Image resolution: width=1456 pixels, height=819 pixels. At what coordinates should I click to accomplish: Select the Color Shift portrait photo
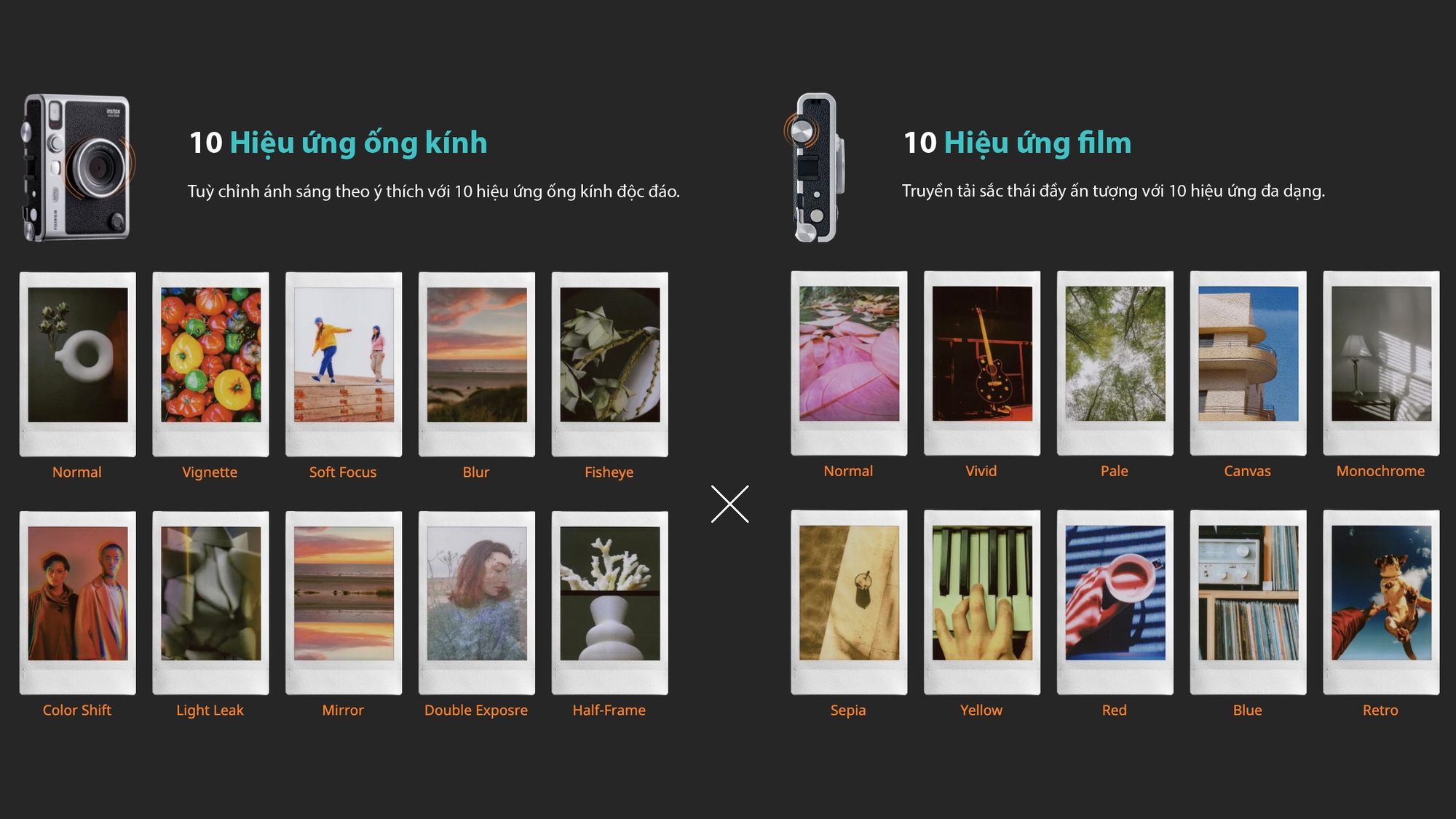click(78, 603)
